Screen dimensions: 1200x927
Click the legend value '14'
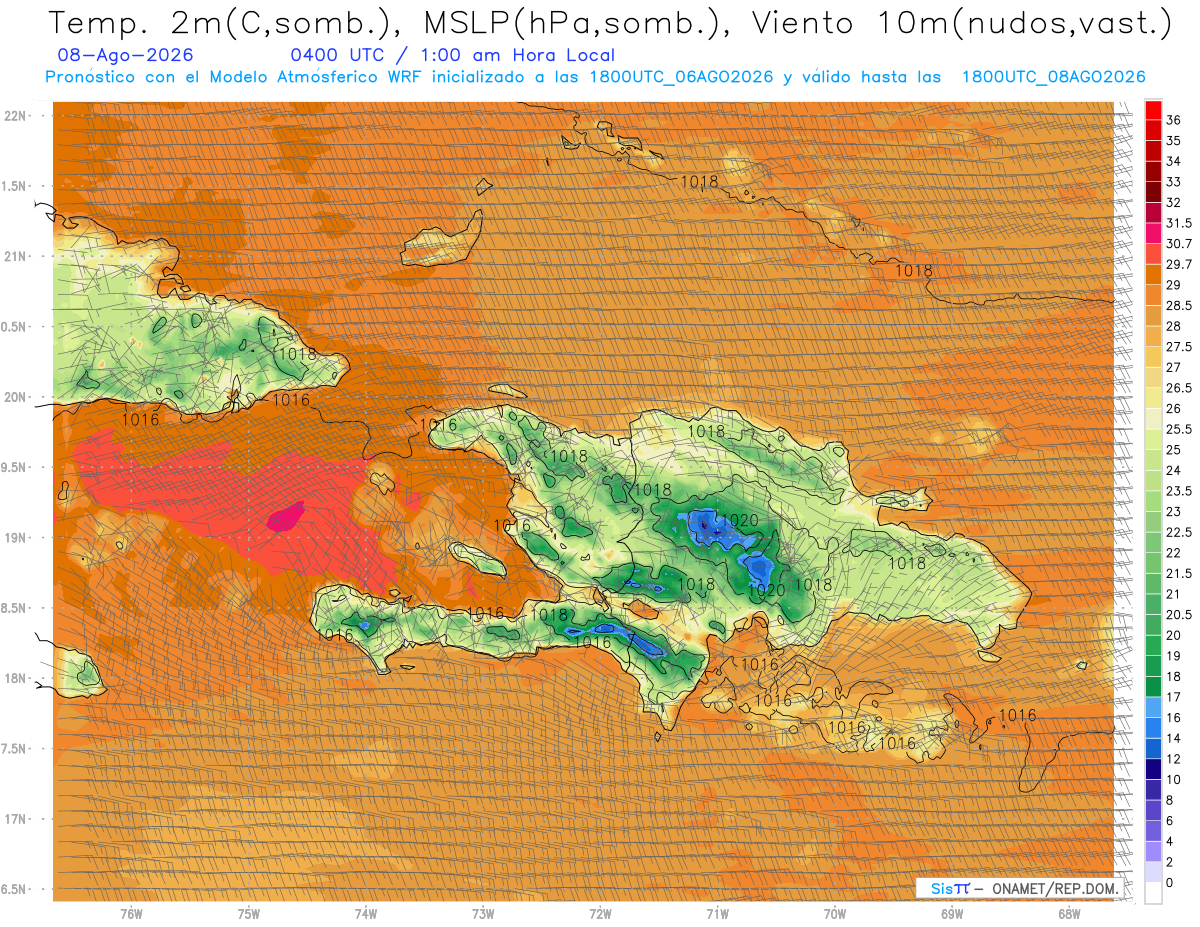(x=1174, y=737)
